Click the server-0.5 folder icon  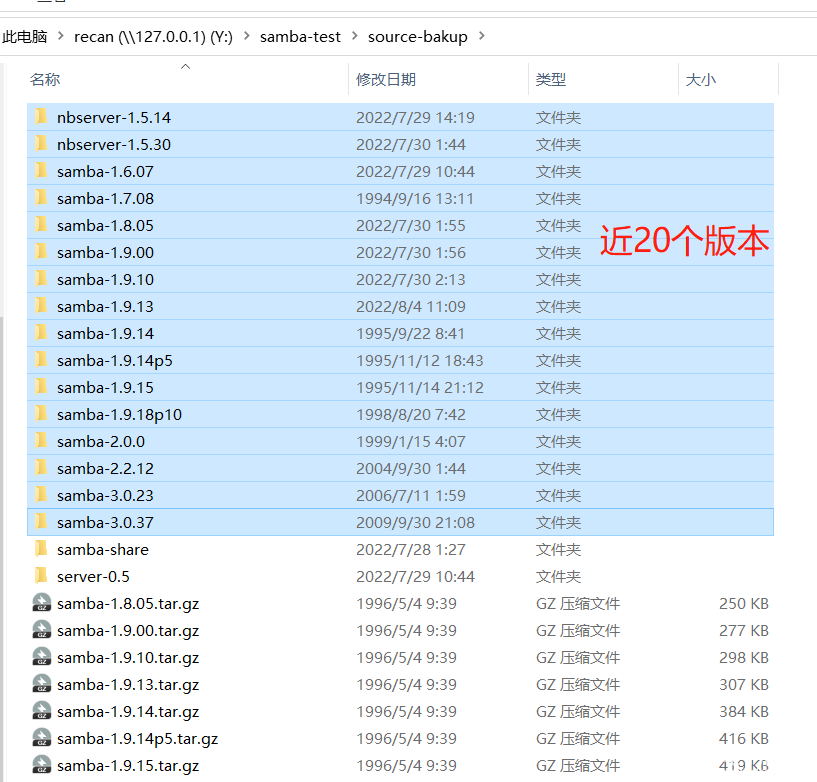tap(41, 577)
